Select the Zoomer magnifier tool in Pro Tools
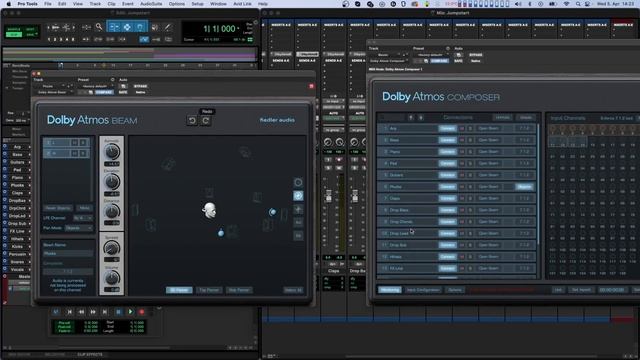Image resolution: width=640 pixels, height=360 pixels. (x=99, y=27)
